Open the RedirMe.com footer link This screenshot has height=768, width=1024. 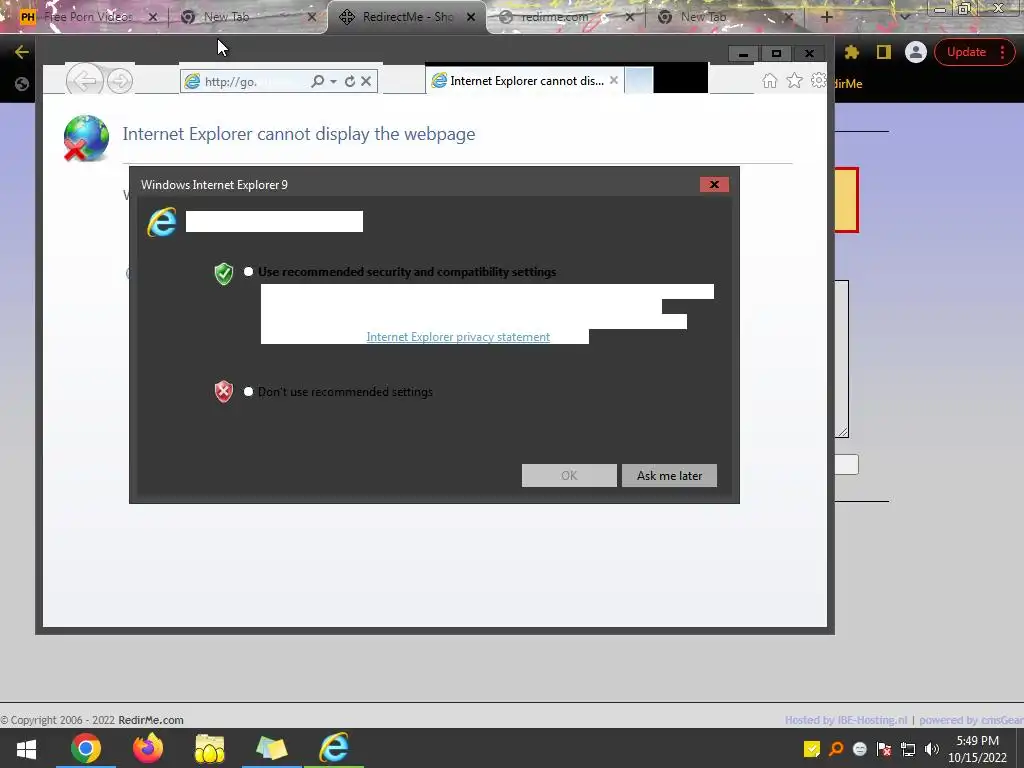coord(151,720)
